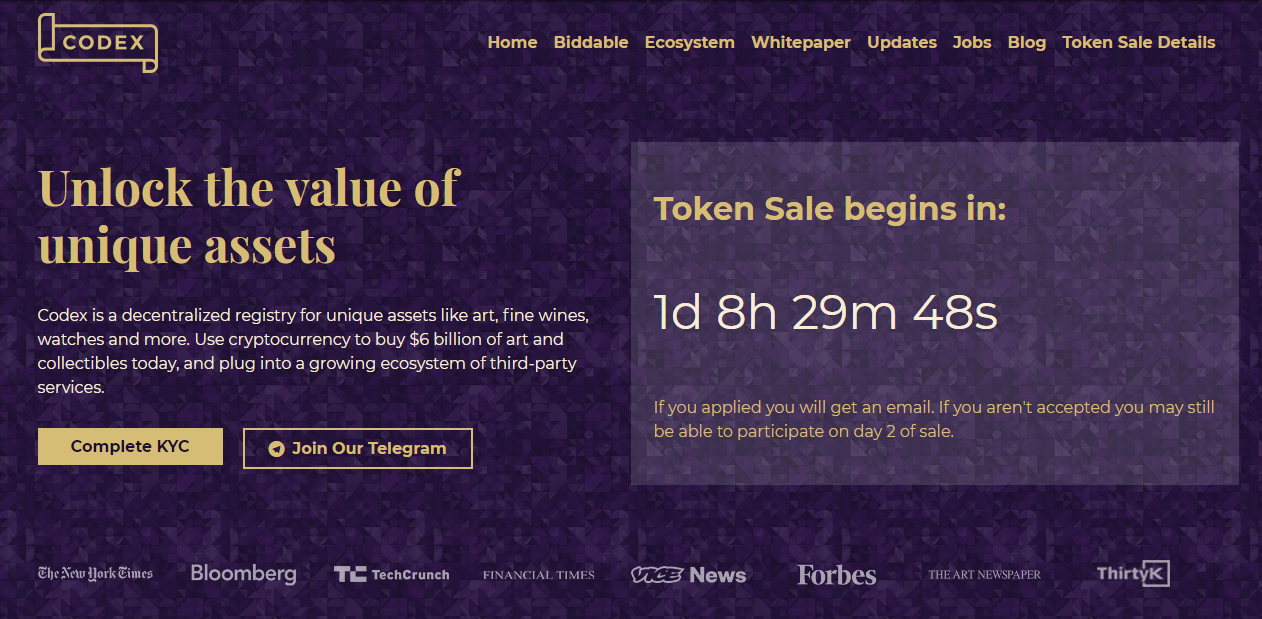
Task: Visit the Blog
Action: [x=1027, y=42]
